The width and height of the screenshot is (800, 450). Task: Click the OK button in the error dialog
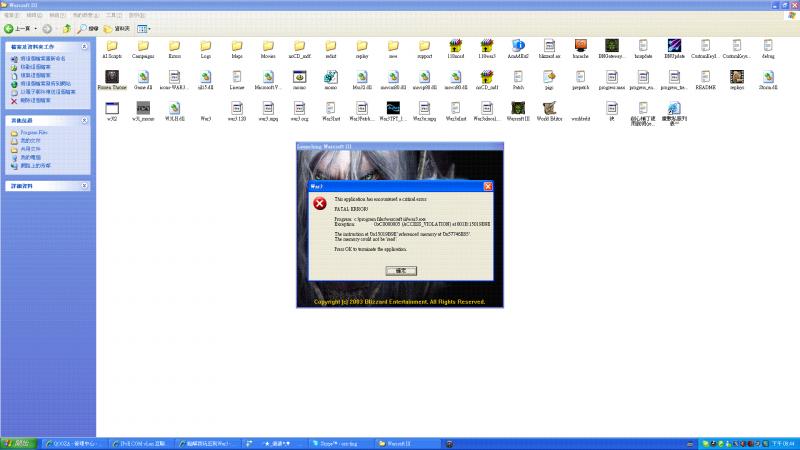click(x=401, y=271)
